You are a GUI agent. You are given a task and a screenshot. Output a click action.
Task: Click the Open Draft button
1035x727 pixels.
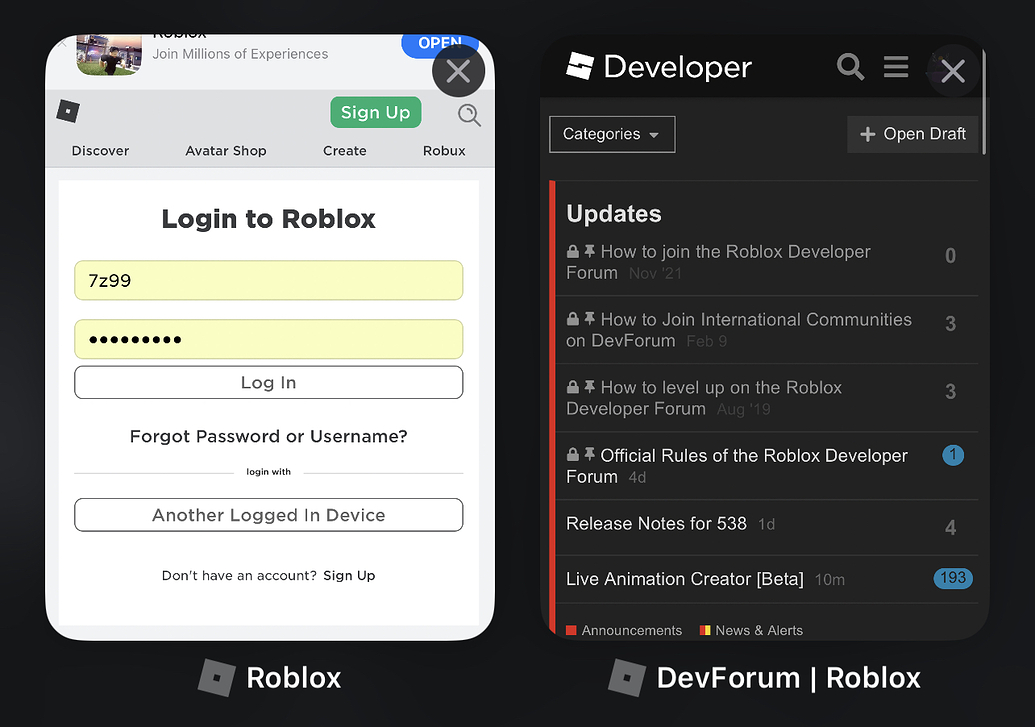[911, 133]
